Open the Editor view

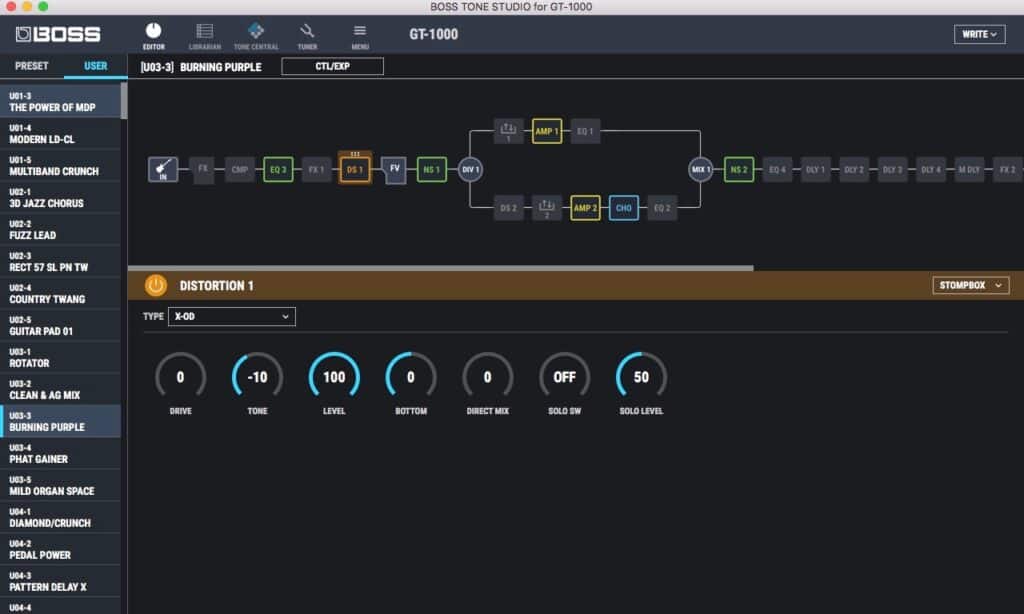(153, 35)
